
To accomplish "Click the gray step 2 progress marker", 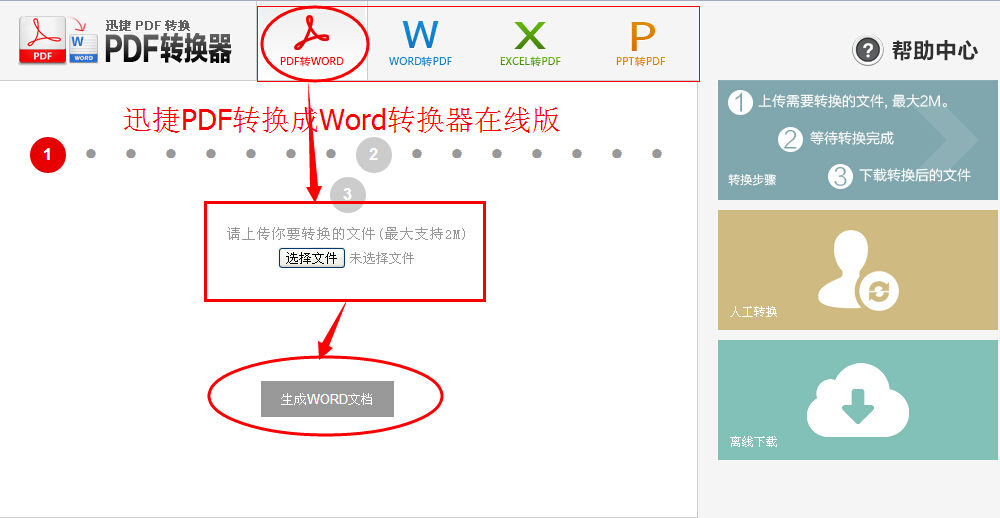I will 374,154.
